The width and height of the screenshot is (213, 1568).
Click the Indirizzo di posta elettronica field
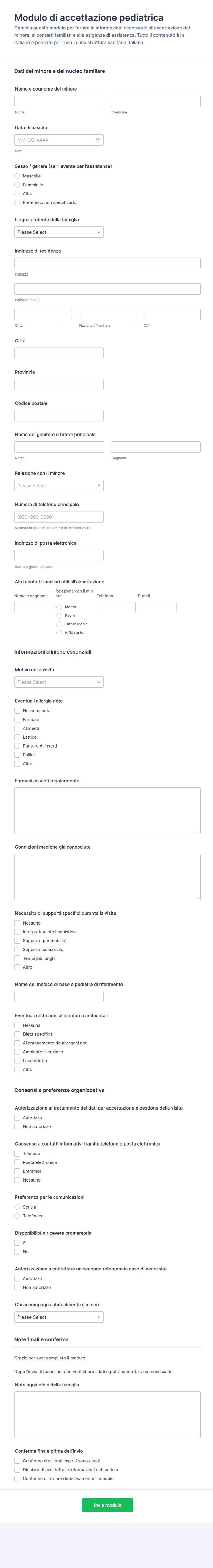pyautogui.click(x=58, y=555)
